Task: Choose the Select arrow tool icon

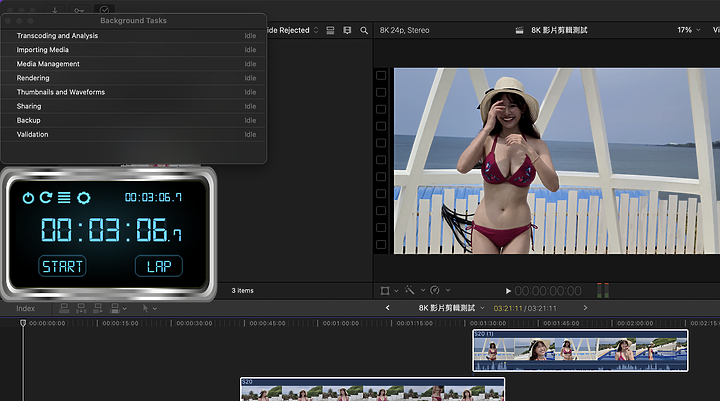Action: click(146, 308)
